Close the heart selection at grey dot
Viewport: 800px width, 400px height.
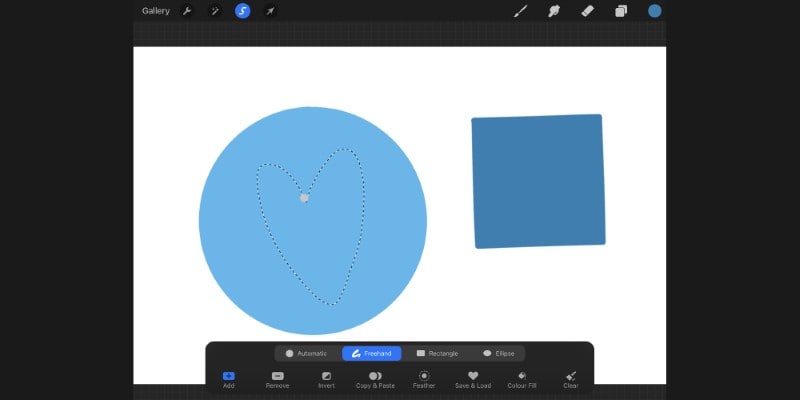(304, 198)
